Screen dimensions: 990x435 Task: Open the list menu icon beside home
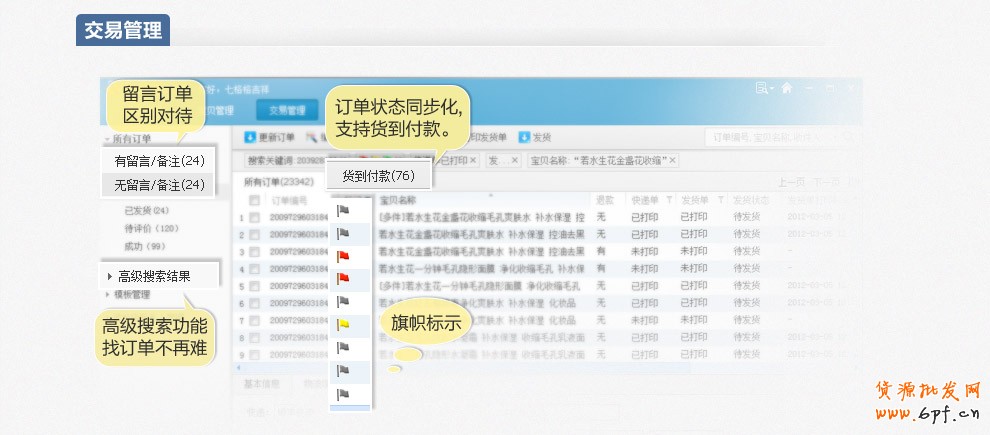(764, 88)
